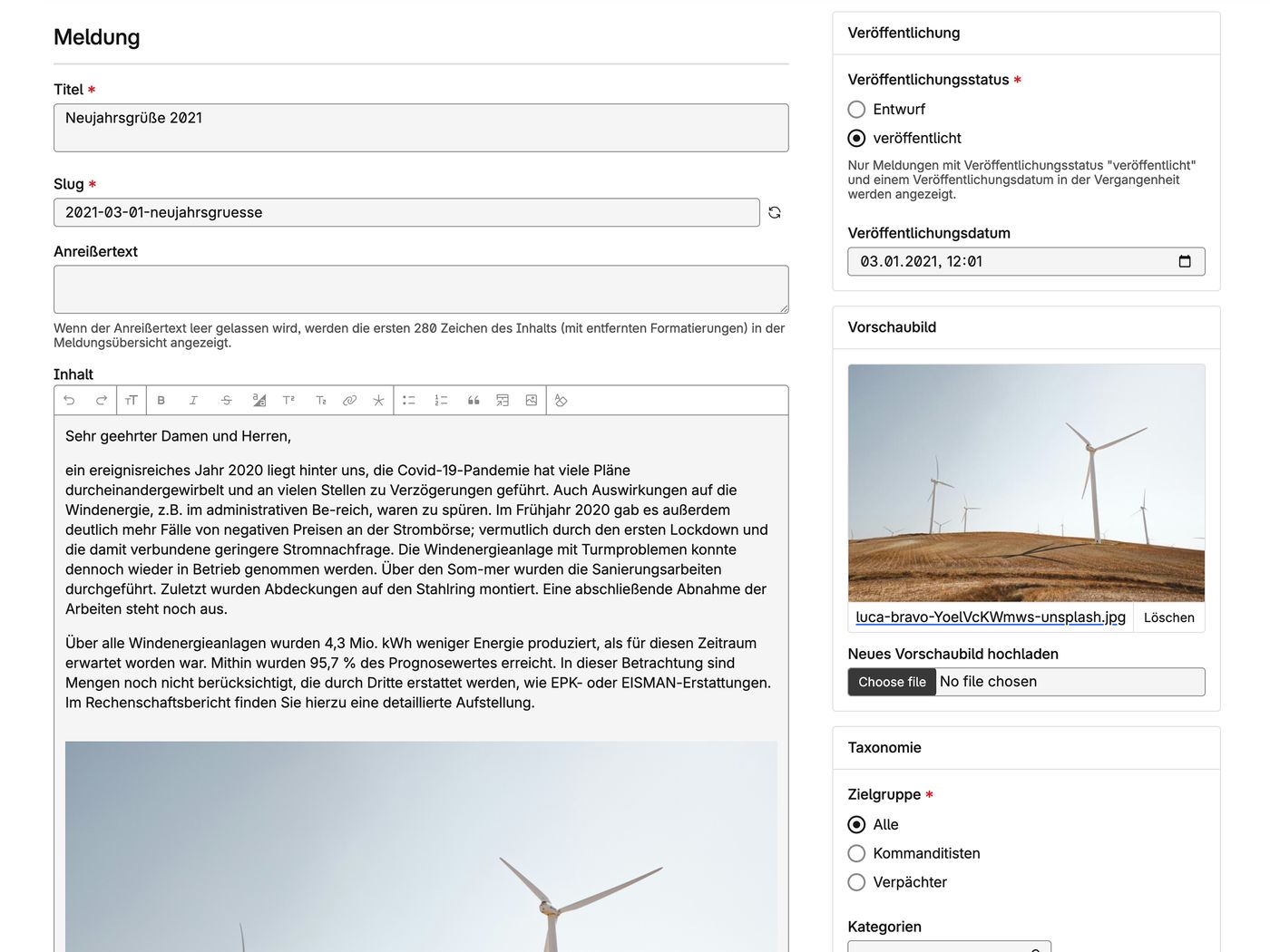The image size is (1270, 952).
Task: Choose Verpächter as Zielgruppe
Action: (x=856, y=882)
